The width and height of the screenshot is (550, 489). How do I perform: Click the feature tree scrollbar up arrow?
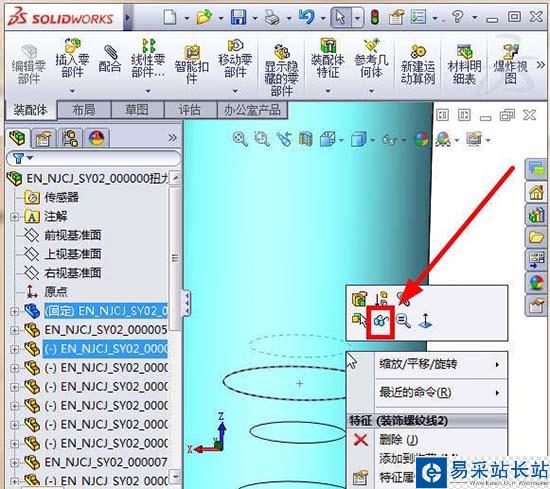click(x=176, y=178)
